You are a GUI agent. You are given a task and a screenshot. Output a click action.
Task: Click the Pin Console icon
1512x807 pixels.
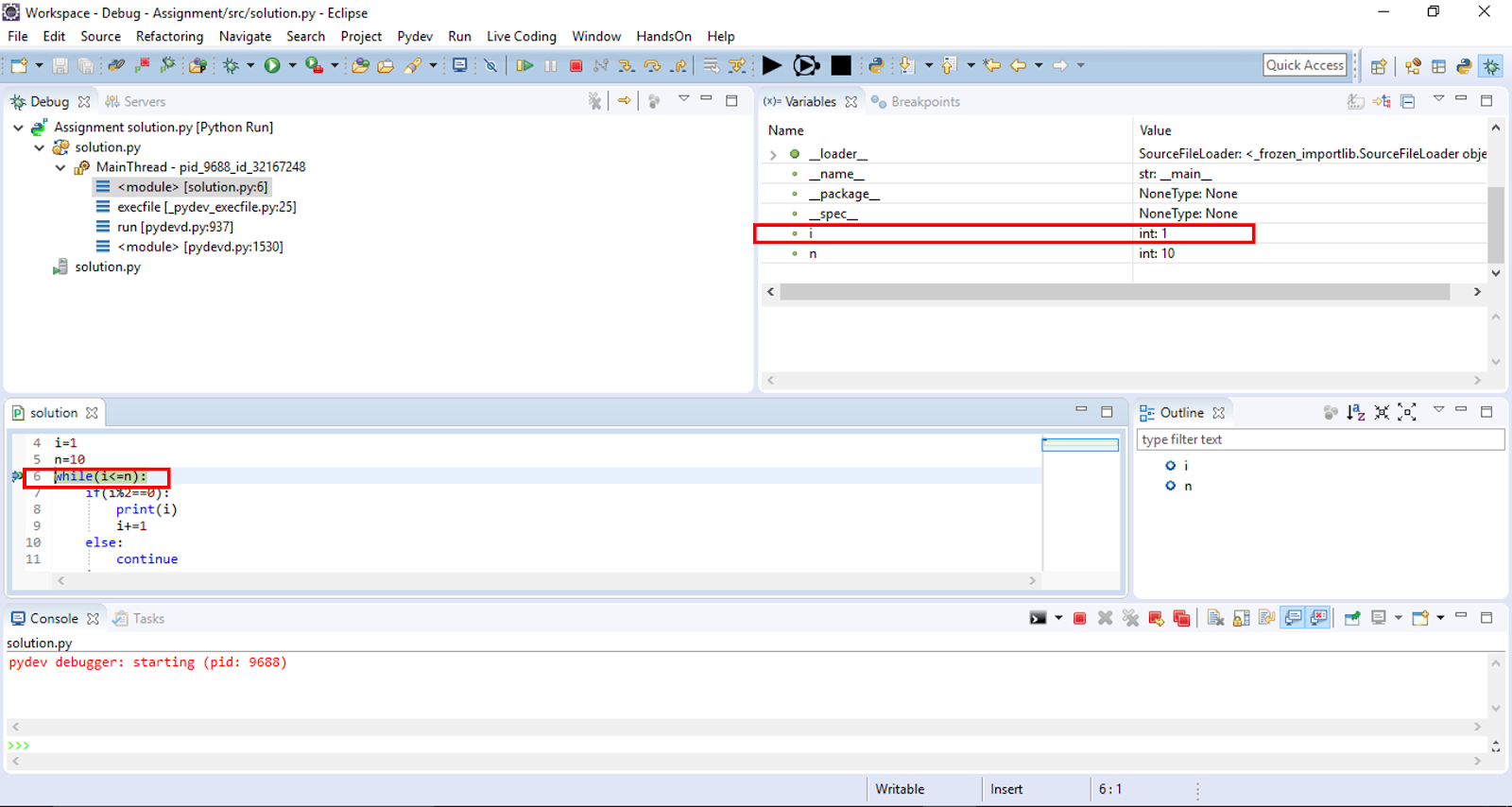tap(1352, 618)
